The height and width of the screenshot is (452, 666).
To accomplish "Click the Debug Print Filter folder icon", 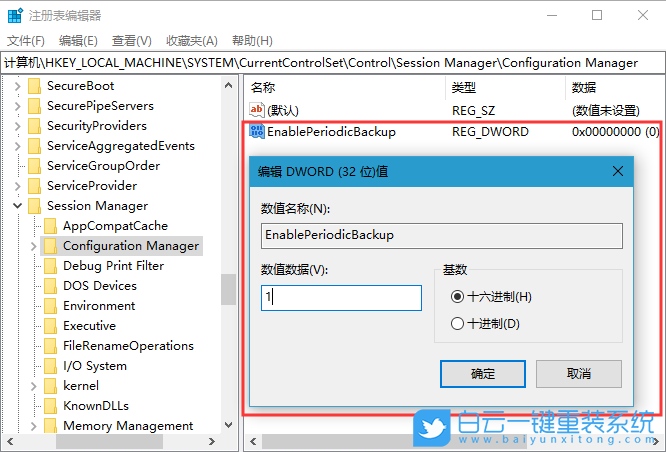I will [51, 266].
